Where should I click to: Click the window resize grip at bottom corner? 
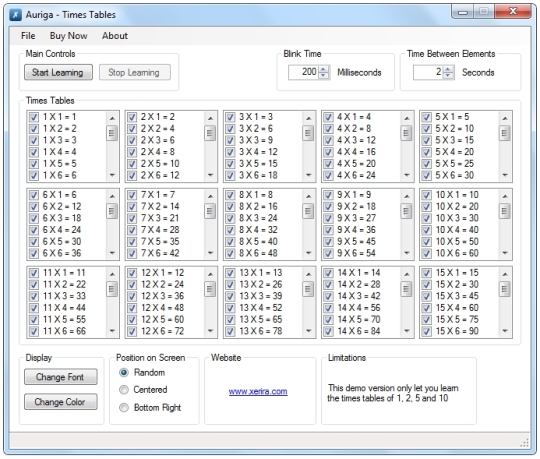[525, 443]
